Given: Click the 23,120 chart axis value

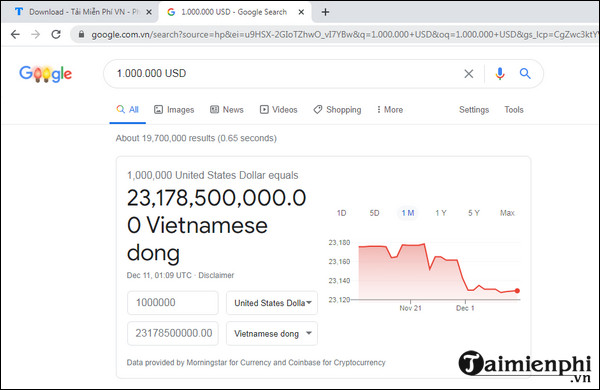Looking at the screenshot, I should [x=339, y=300].
